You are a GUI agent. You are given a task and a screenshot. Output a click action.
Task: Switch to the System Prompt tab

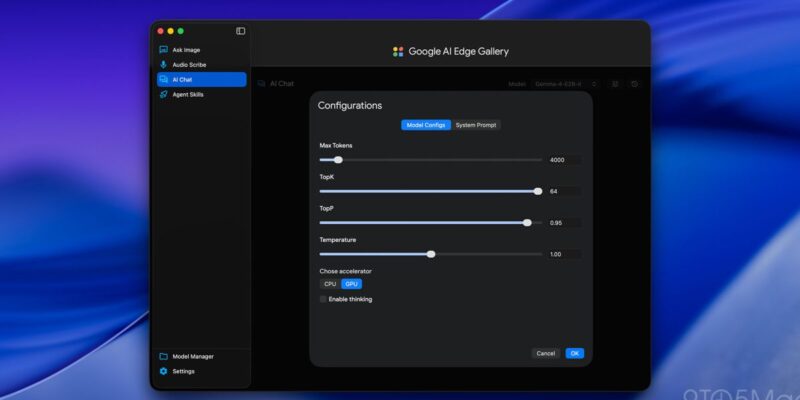tap(476, 125)
